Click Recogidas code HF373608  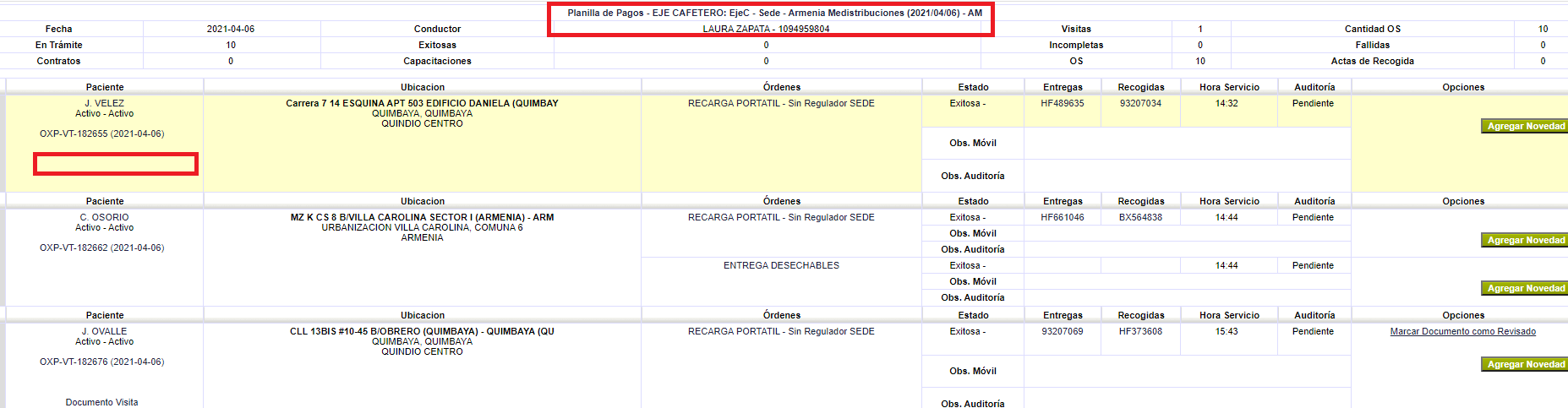tap(1140, 331)
